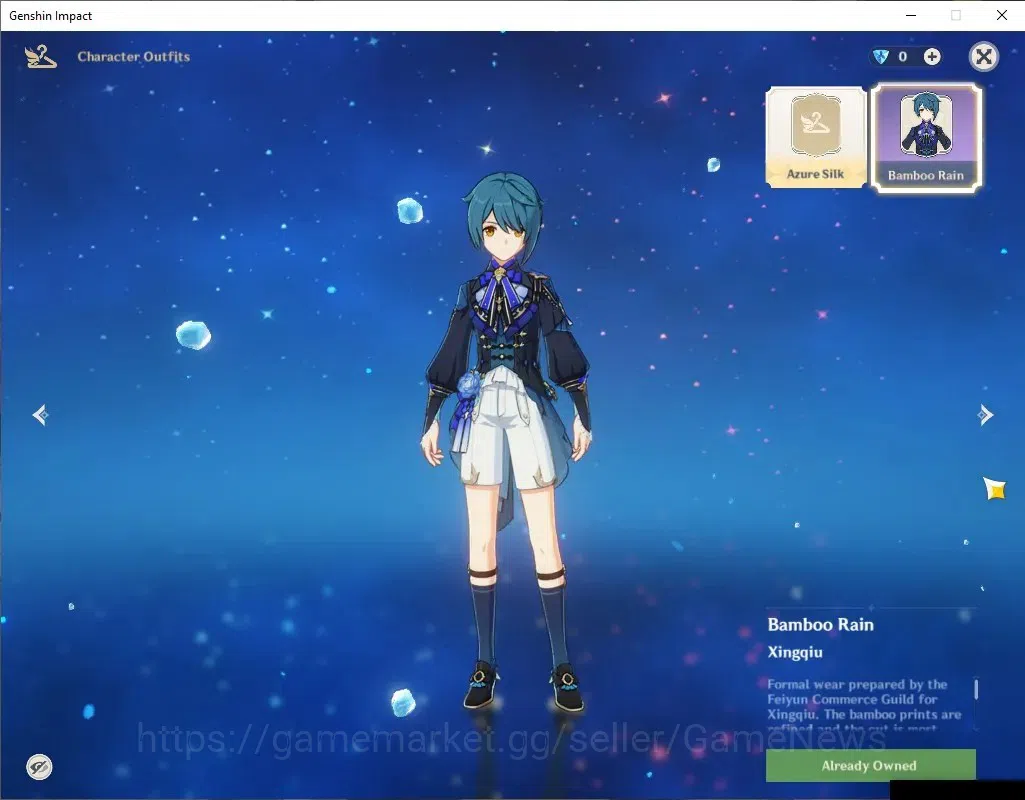The height and width of the screenshot is (800, 1025).
Task: Minimize the Genshin Impact window
Action: click(x=911, y=15)
